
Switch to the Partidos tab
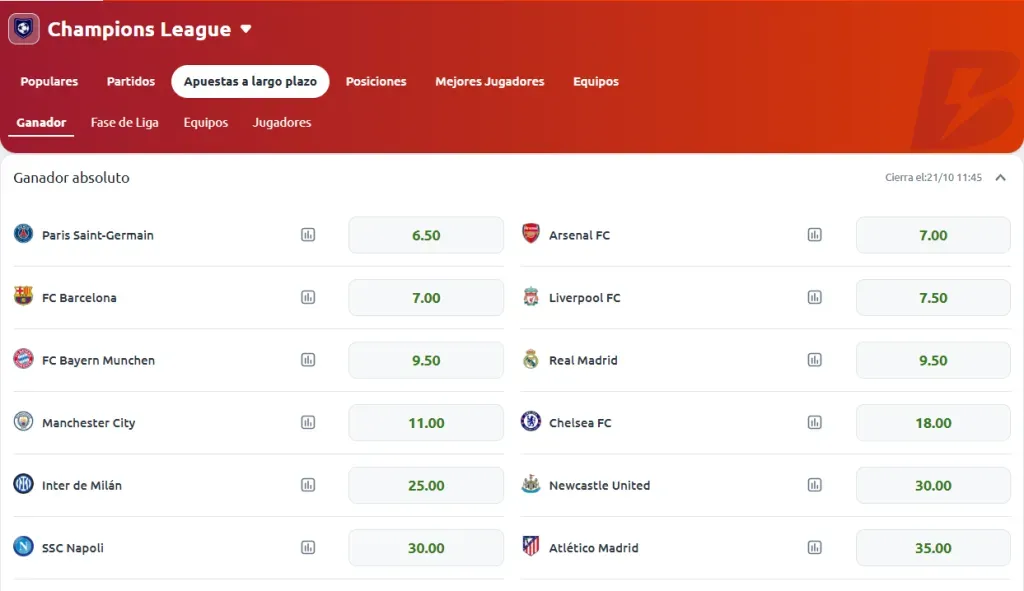131,82
